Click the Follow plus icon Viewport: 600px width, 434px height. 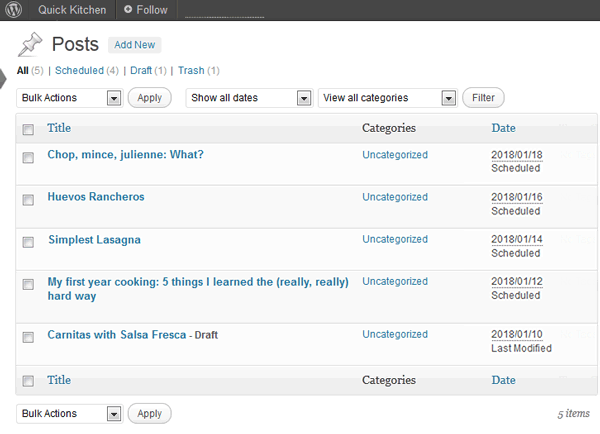pyautogui.click(x=128, y=10)
